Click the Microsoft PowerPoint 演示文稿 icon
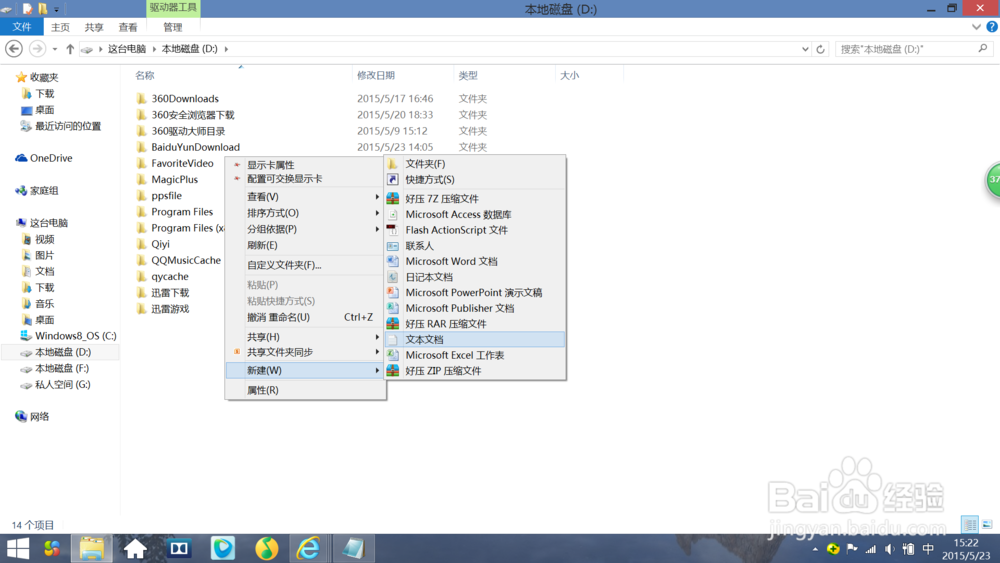This screenshot has width=1000, height=563. coord(393,293)
